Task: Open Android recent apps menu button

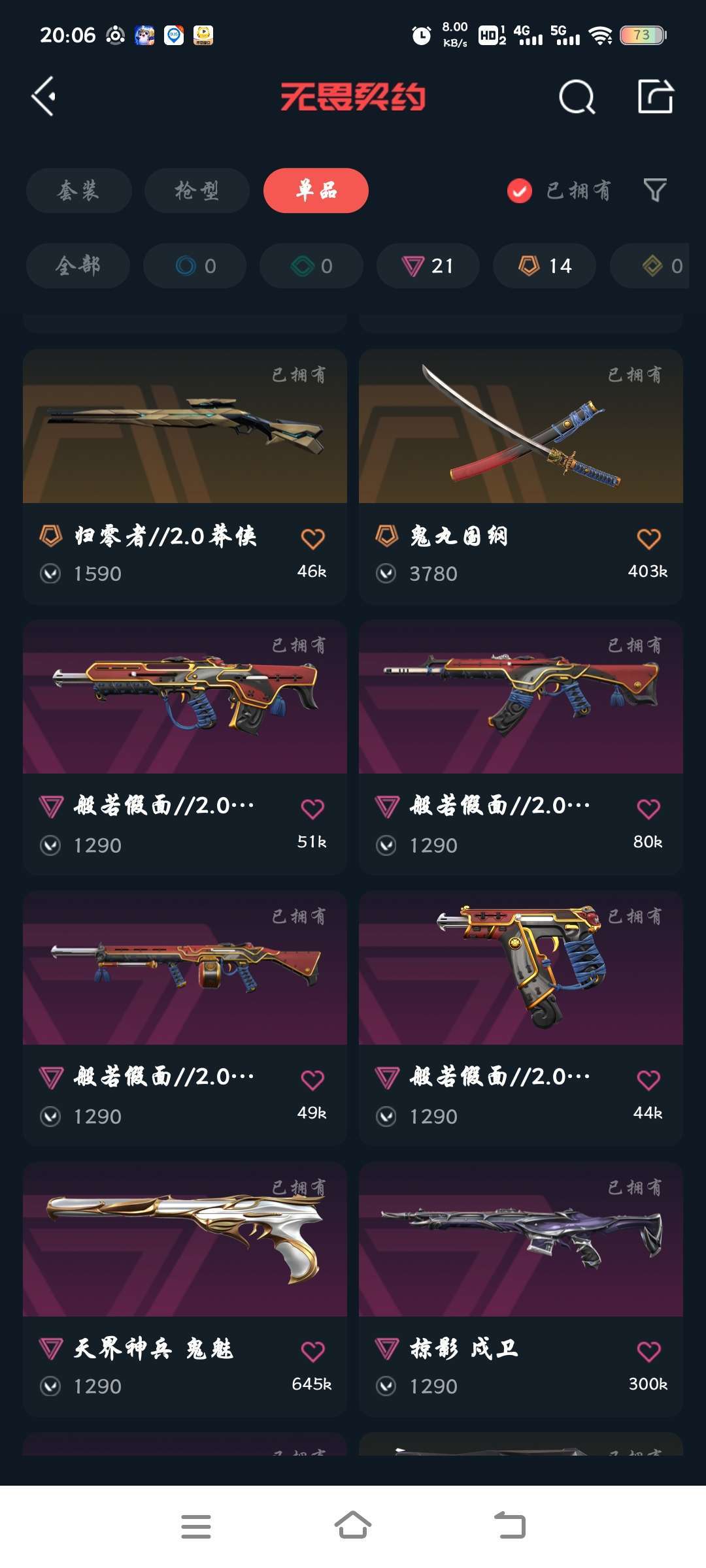Action: tap(195, 1526)
